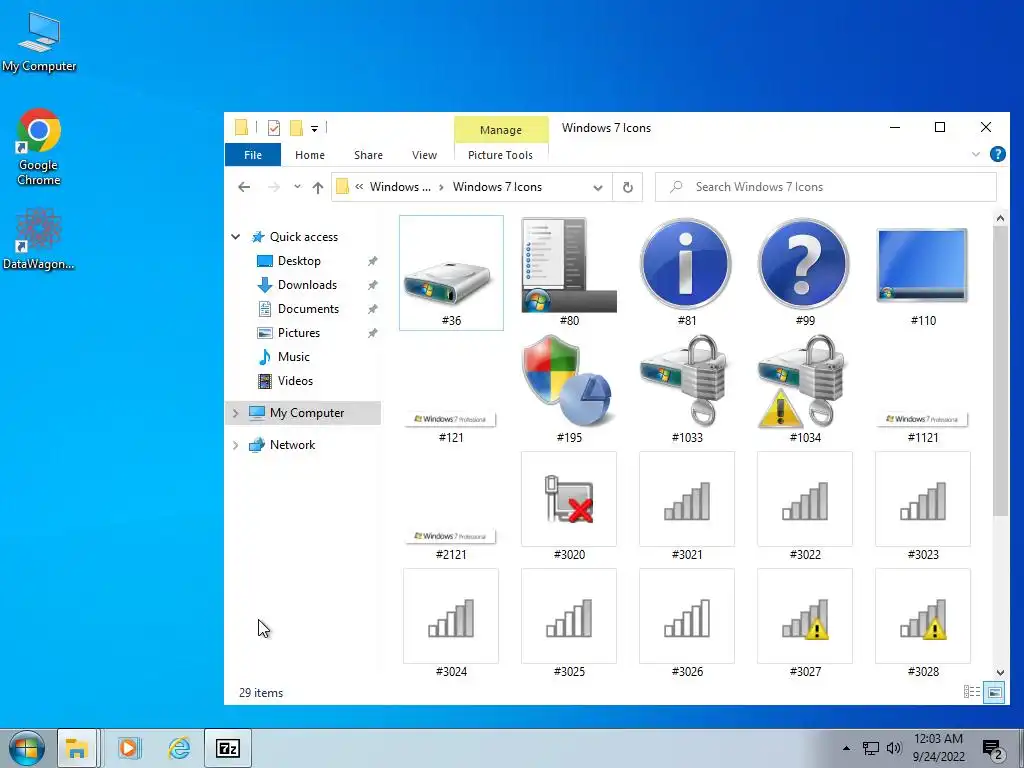
Task: Open Explorer help question mark icon
Action: pyautogui.click(x=997, y=154)
